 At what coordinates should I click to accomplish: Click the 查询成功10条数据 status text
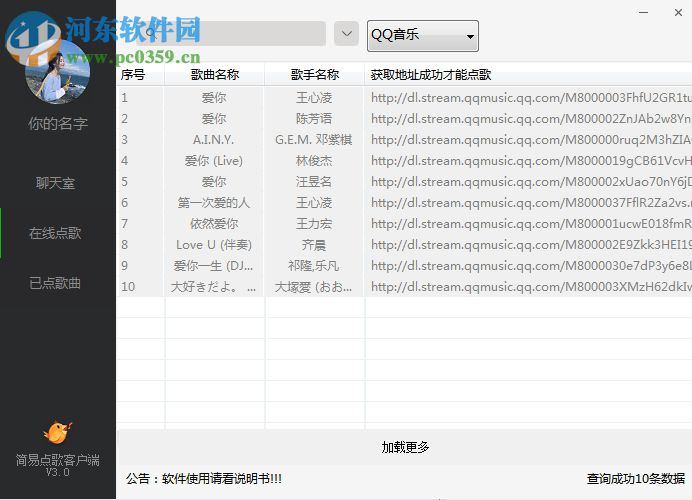point(636,479)
